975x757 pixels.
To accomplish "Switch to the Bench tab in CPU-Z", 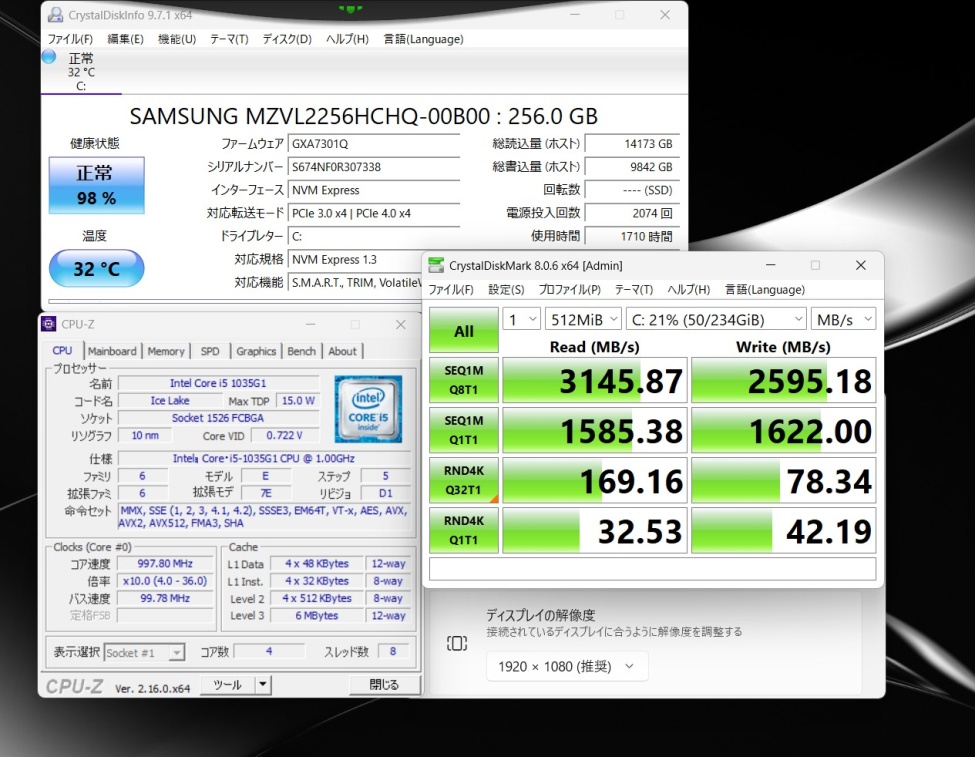I will [x=302, y=351].
